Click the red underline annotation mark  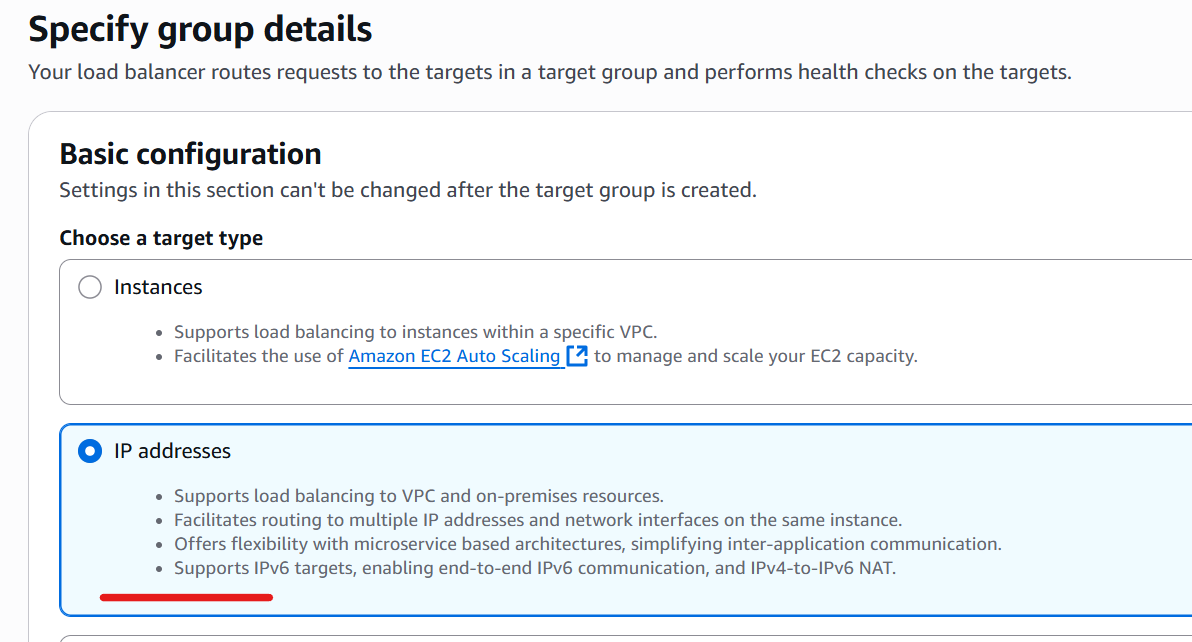[186, 597]
